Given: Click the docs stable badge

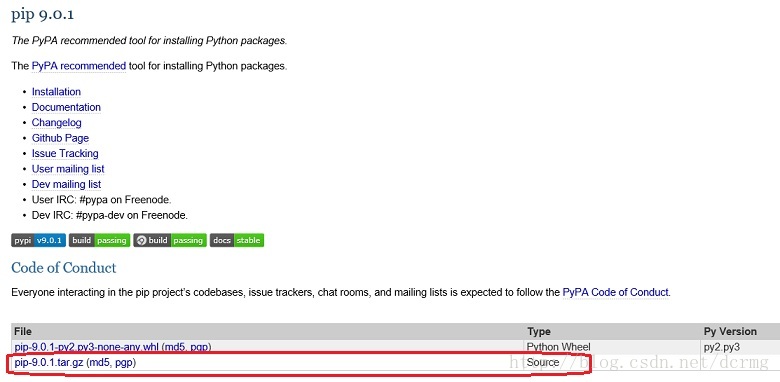Looking at the screenshot, I should (x=237, y=240).
